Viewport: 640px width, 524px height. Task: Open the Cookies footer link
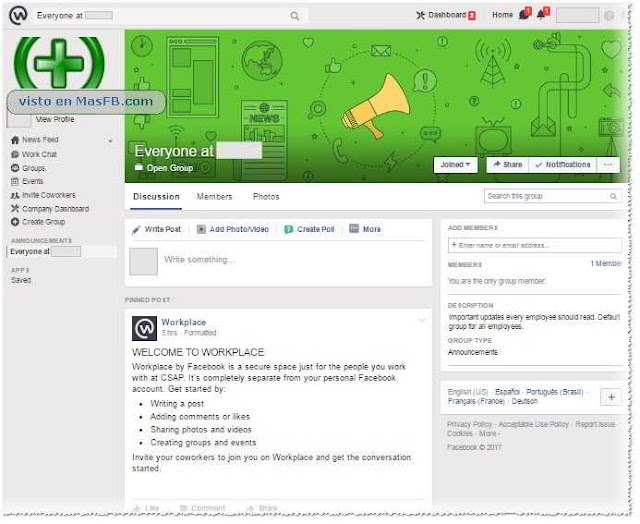tap(460, 433)
